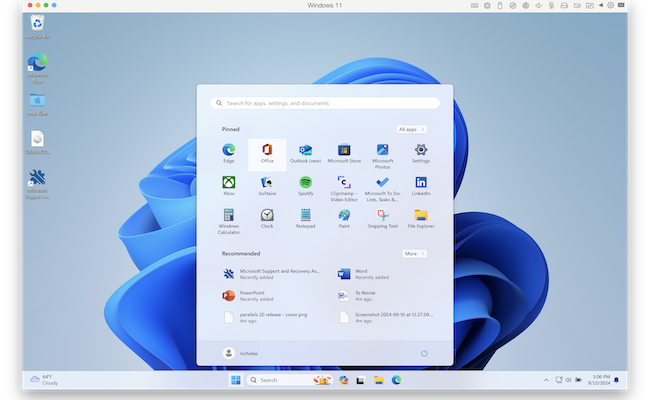This screenshot has height=400, width=650.
Task: Open File Explorer pinned app
Action: [x=421, y=218]
